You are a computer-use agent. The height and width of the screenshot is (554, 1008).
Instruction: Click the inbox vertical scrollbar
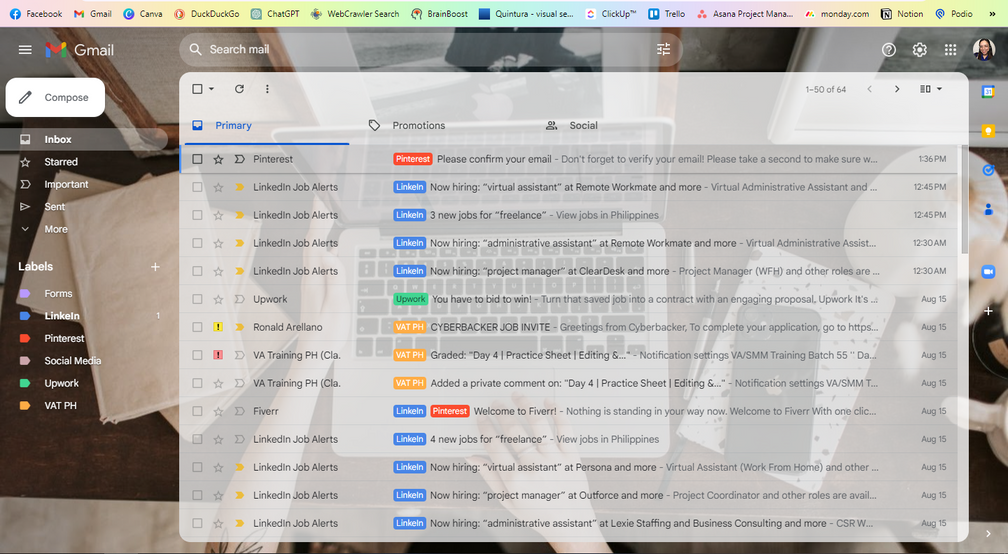[963, 199]
